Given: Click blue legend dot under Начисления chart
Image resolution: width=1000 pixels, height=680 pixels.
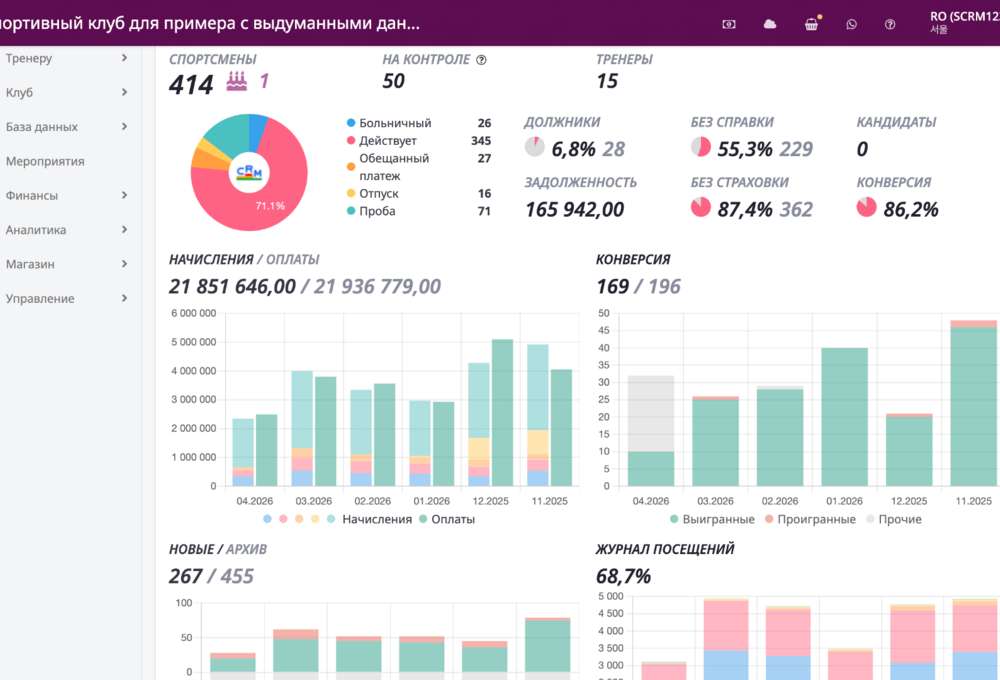Looking at the screenshot, I should [267, 519].
